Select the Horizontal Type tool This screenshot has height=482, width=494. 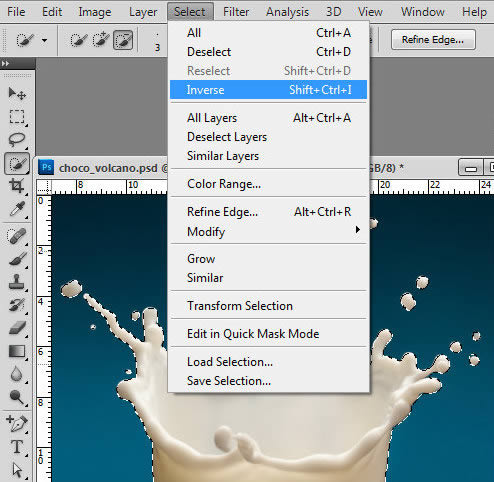coord(17,447)
